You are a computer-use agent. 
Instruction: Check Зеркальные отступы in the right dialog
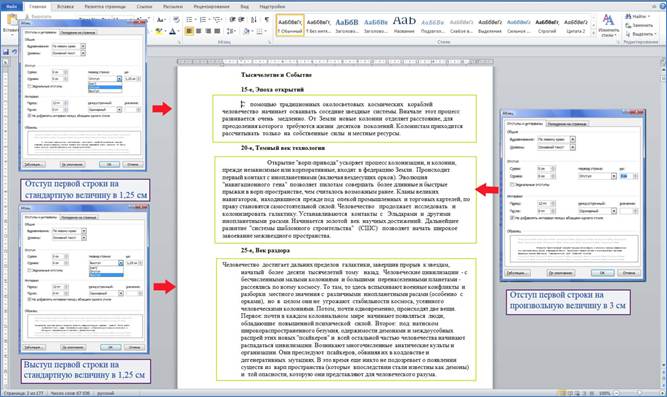coord(513,185)
